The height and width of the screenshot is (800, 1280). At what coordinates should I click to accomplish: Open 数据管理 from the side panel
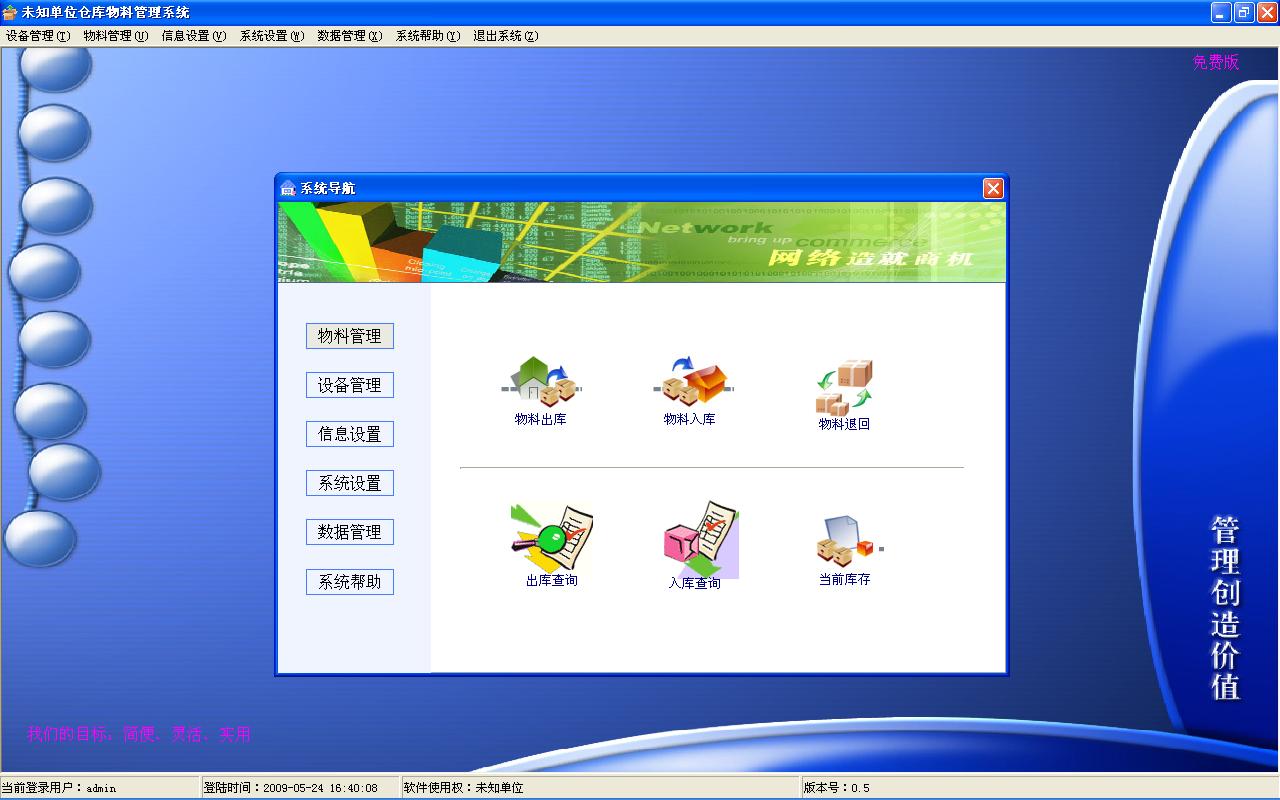(x=350, y=532)
